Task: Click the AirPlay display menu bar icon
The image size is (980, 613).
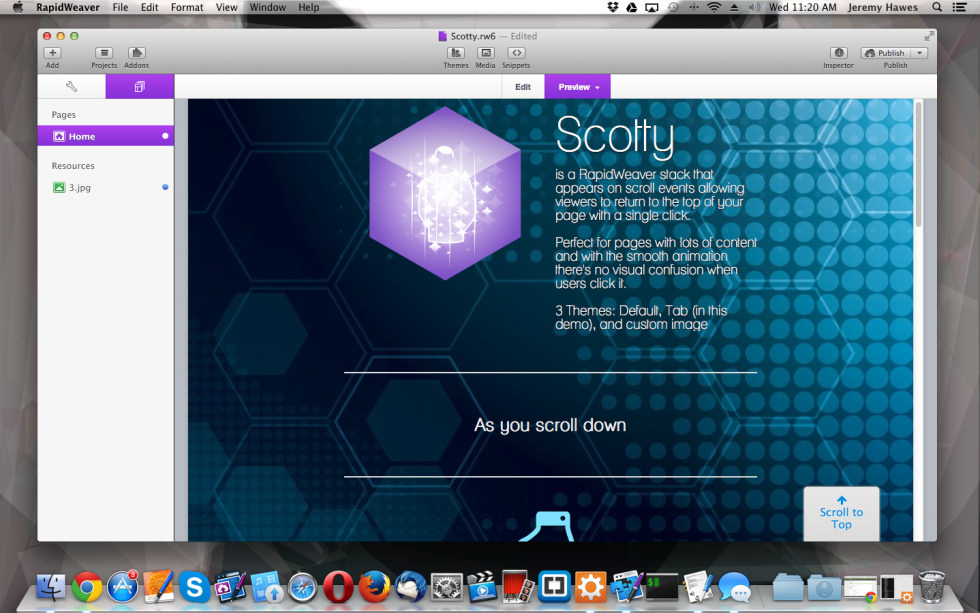Action: click(x=652, y=7)
